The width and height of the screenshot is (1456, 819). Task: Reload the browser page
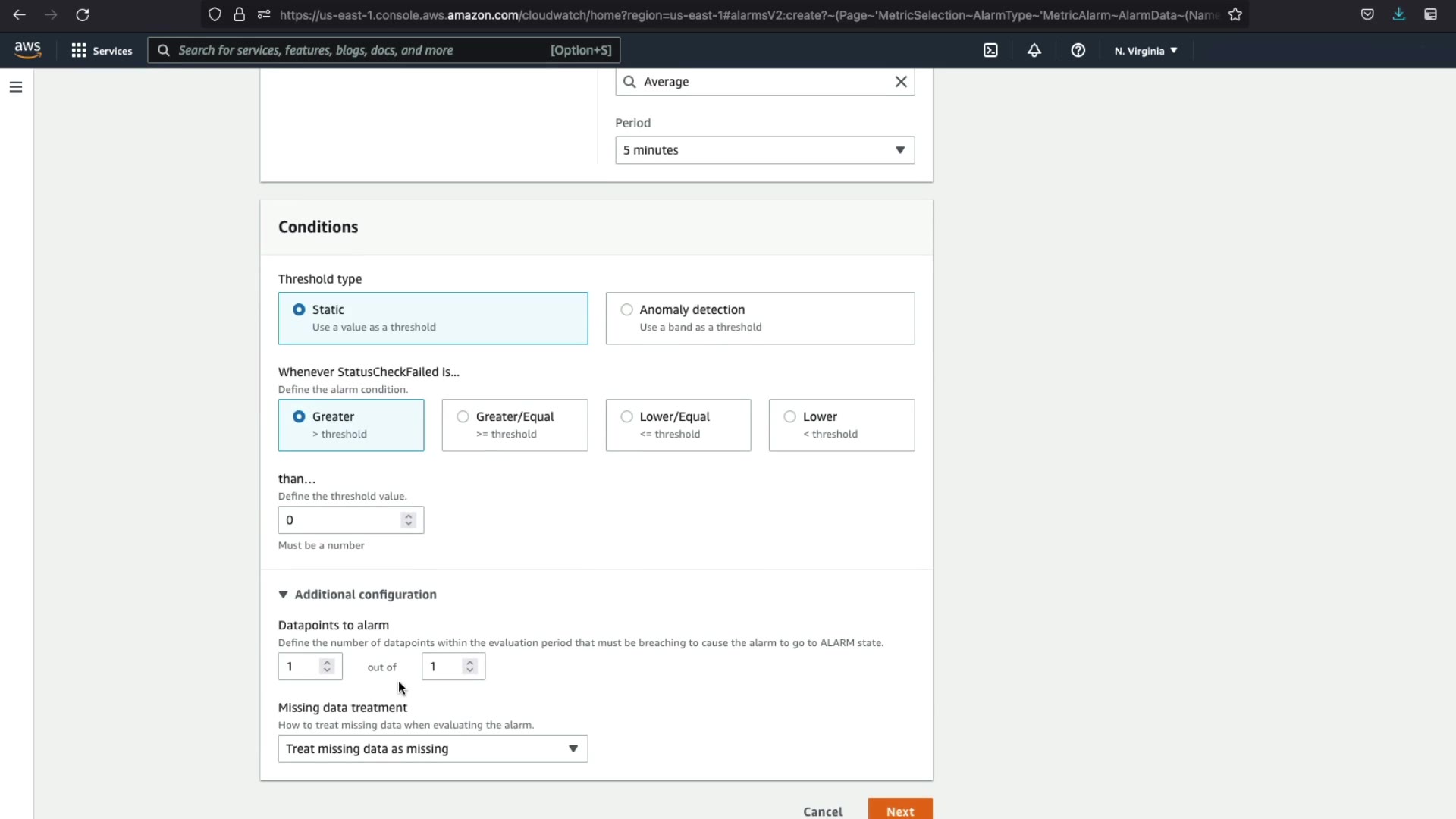click(83, 14)
